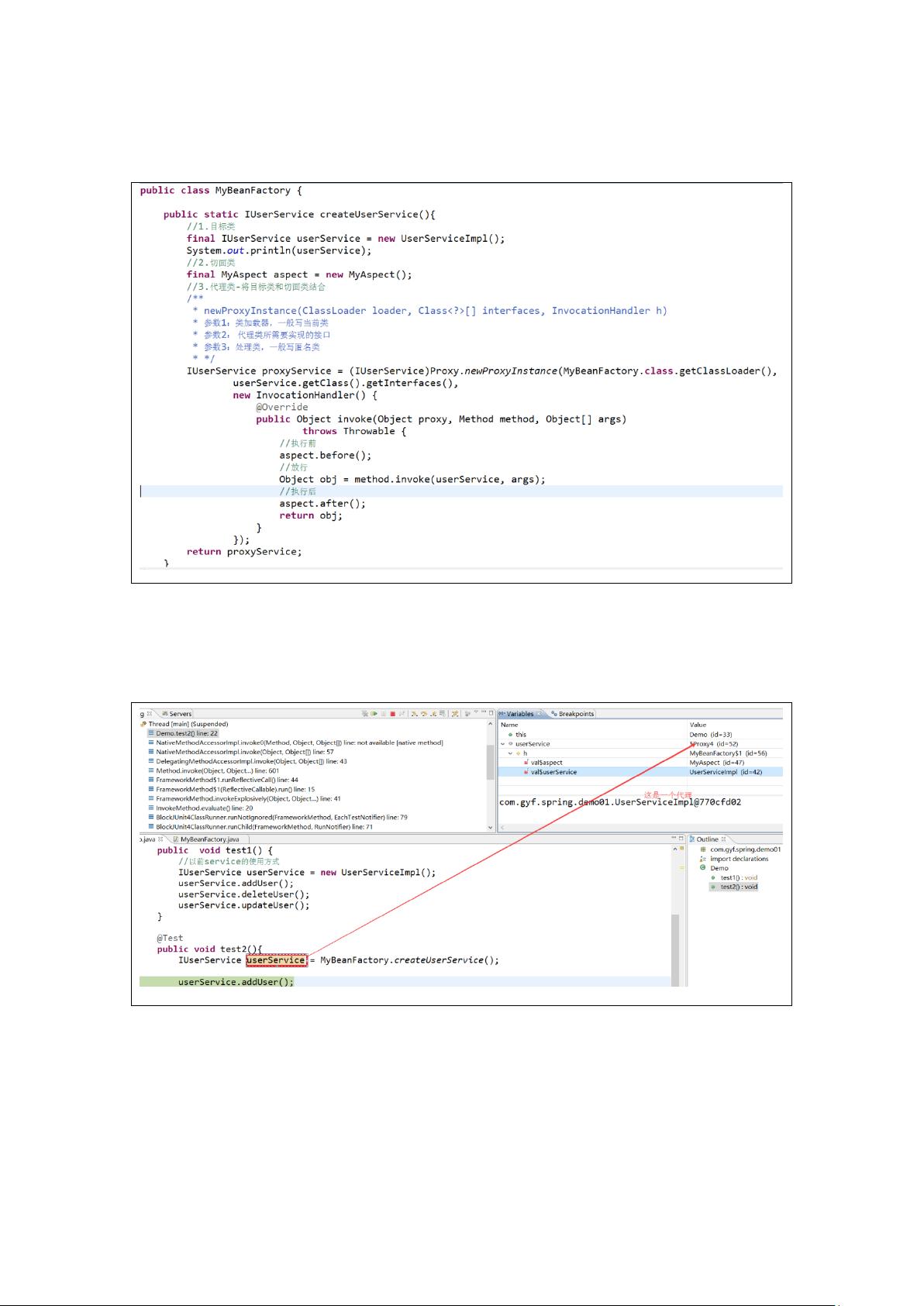Viewport: 924px width, 1306px height.
Task: Click userService.deleteUser(); line in editor
Action: (x=244, y=894)
